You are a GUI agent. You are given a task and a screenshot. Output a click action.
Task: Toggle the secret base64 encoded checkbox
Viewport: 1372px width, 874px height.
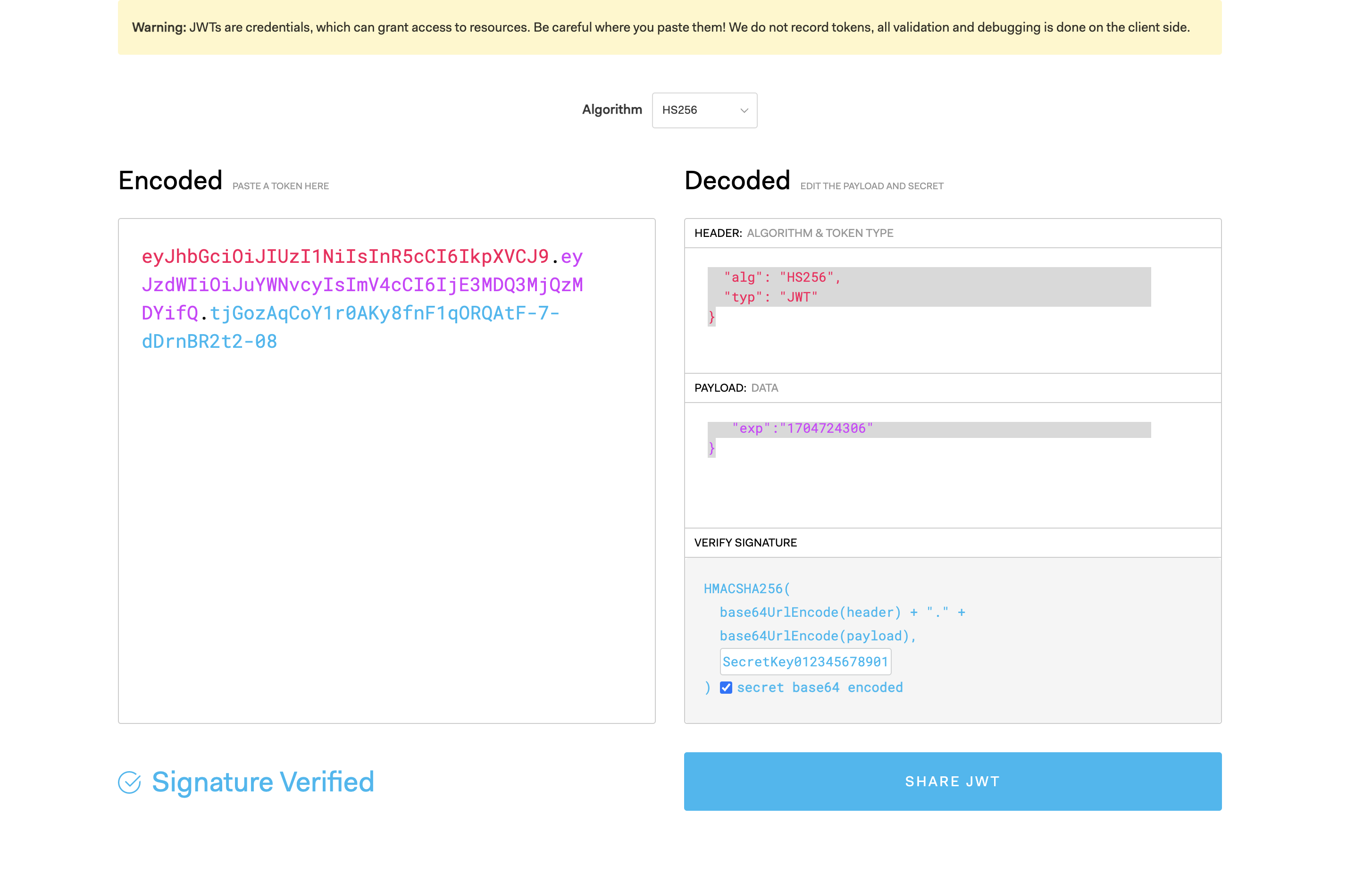726,688
